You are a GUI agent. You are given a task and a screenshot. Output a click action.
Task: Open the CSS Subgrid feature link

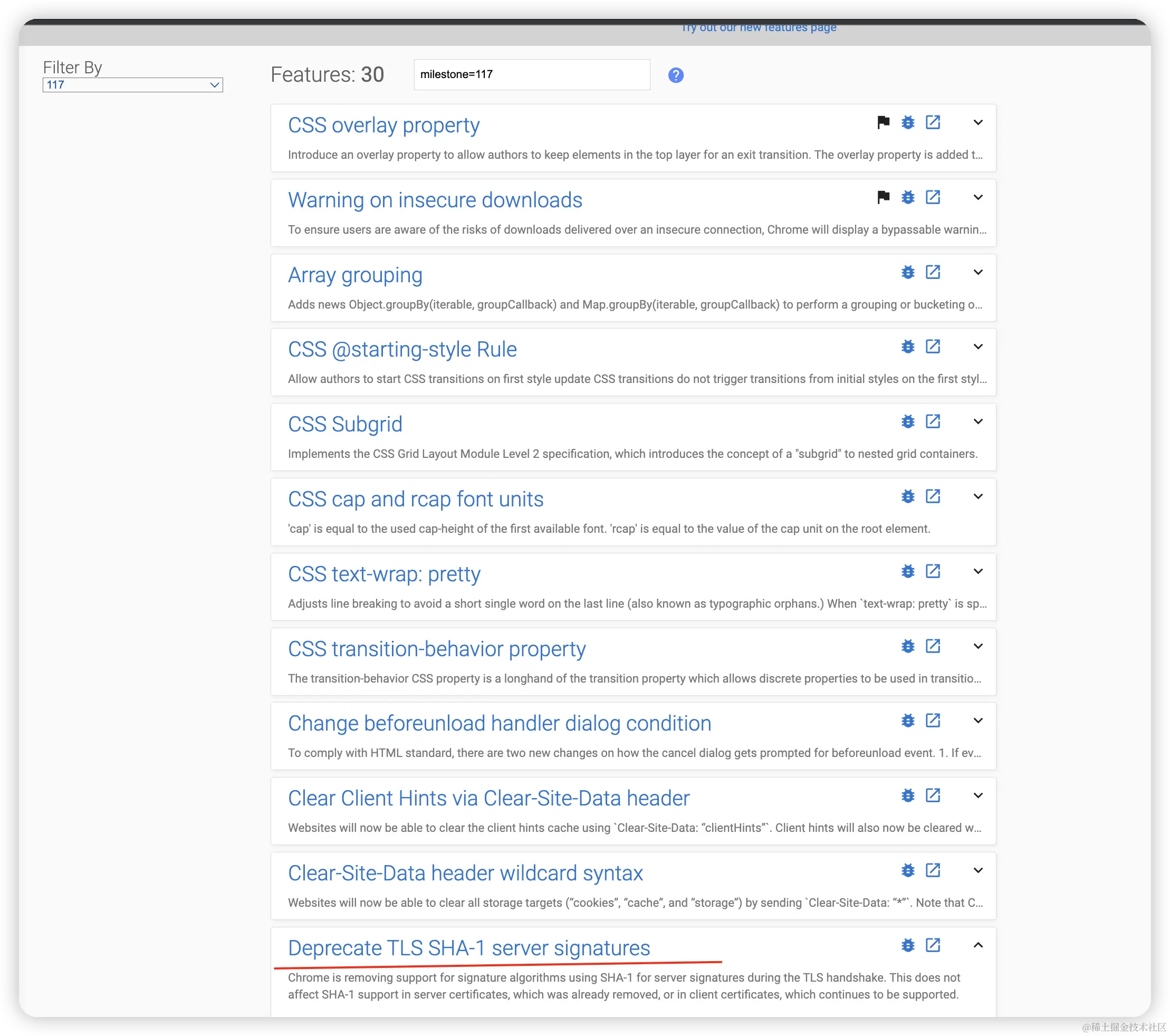click(345, 424)
